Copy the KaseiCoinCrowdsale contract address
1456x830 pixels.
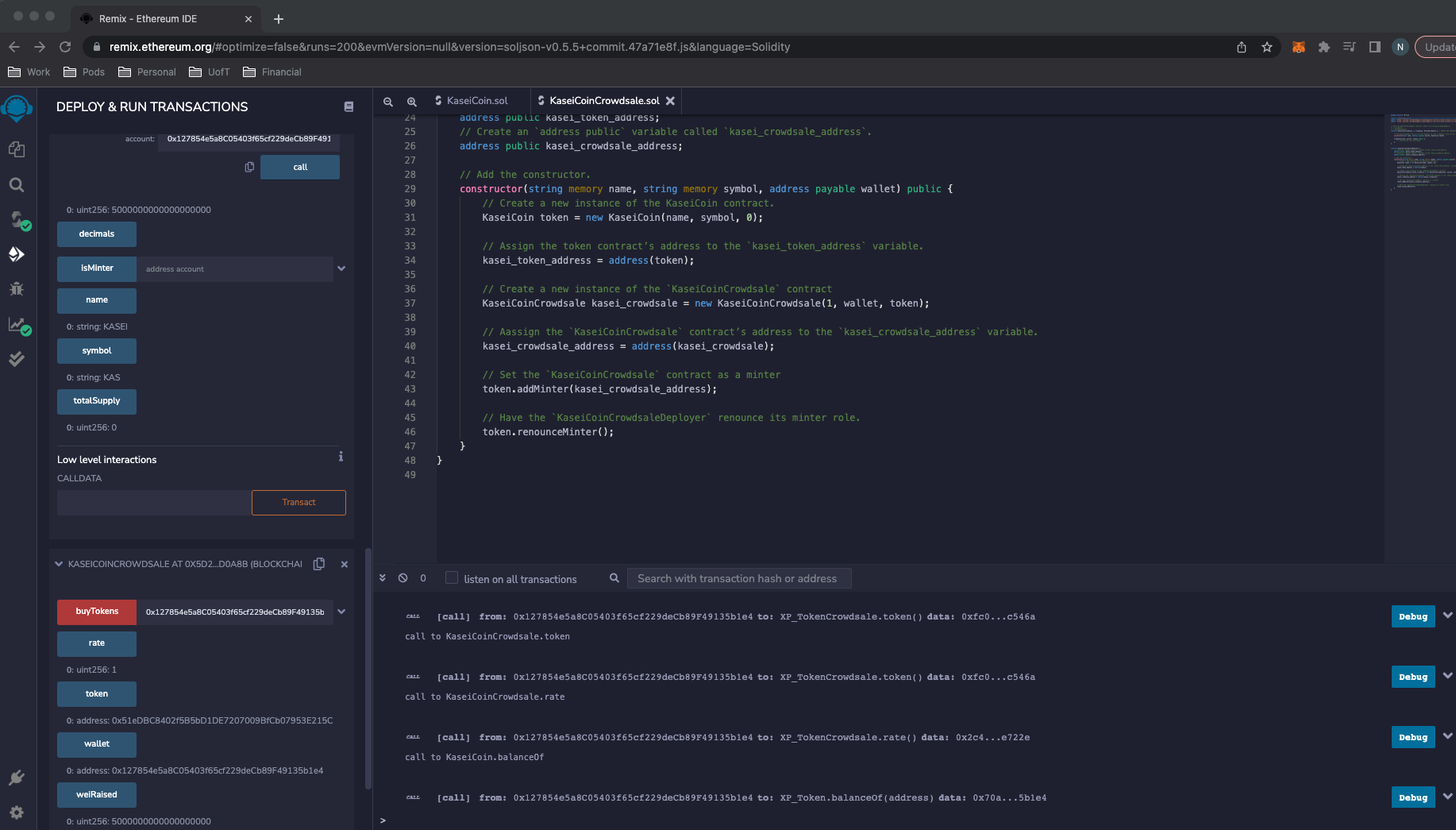[318, 563]
